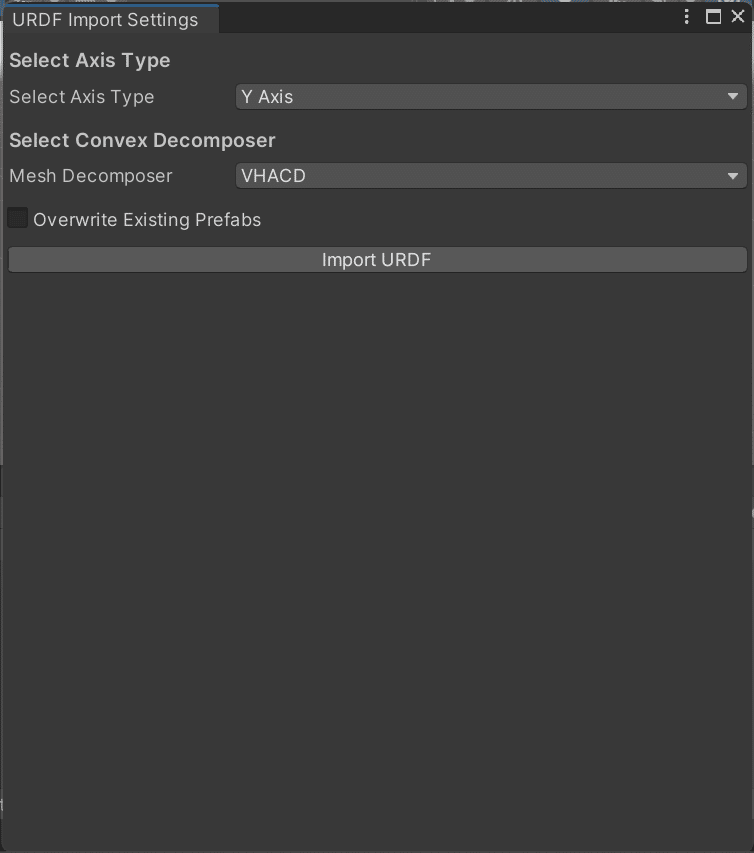Click the Mesh Decomposer field label
This screenshot has height=853, width=754.
coord(91,176)
